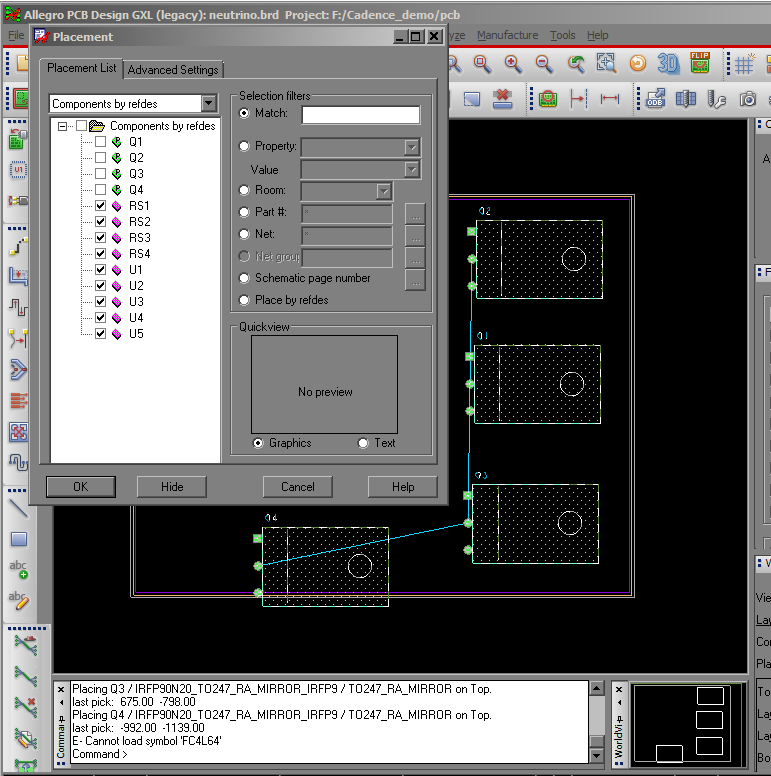The width and height of the screenshot is (771, 776).
Task: Click the edit text abc pencil icon
Action: [18, 600]
